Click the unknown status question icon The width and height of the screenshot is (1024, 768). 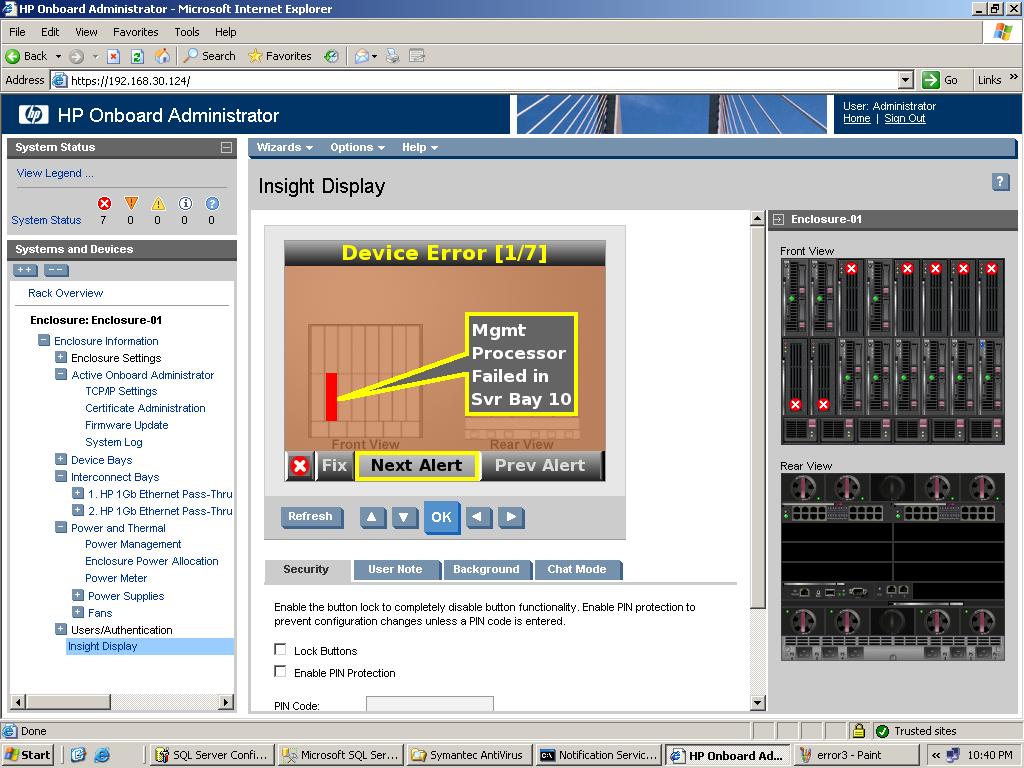[212, 204]
